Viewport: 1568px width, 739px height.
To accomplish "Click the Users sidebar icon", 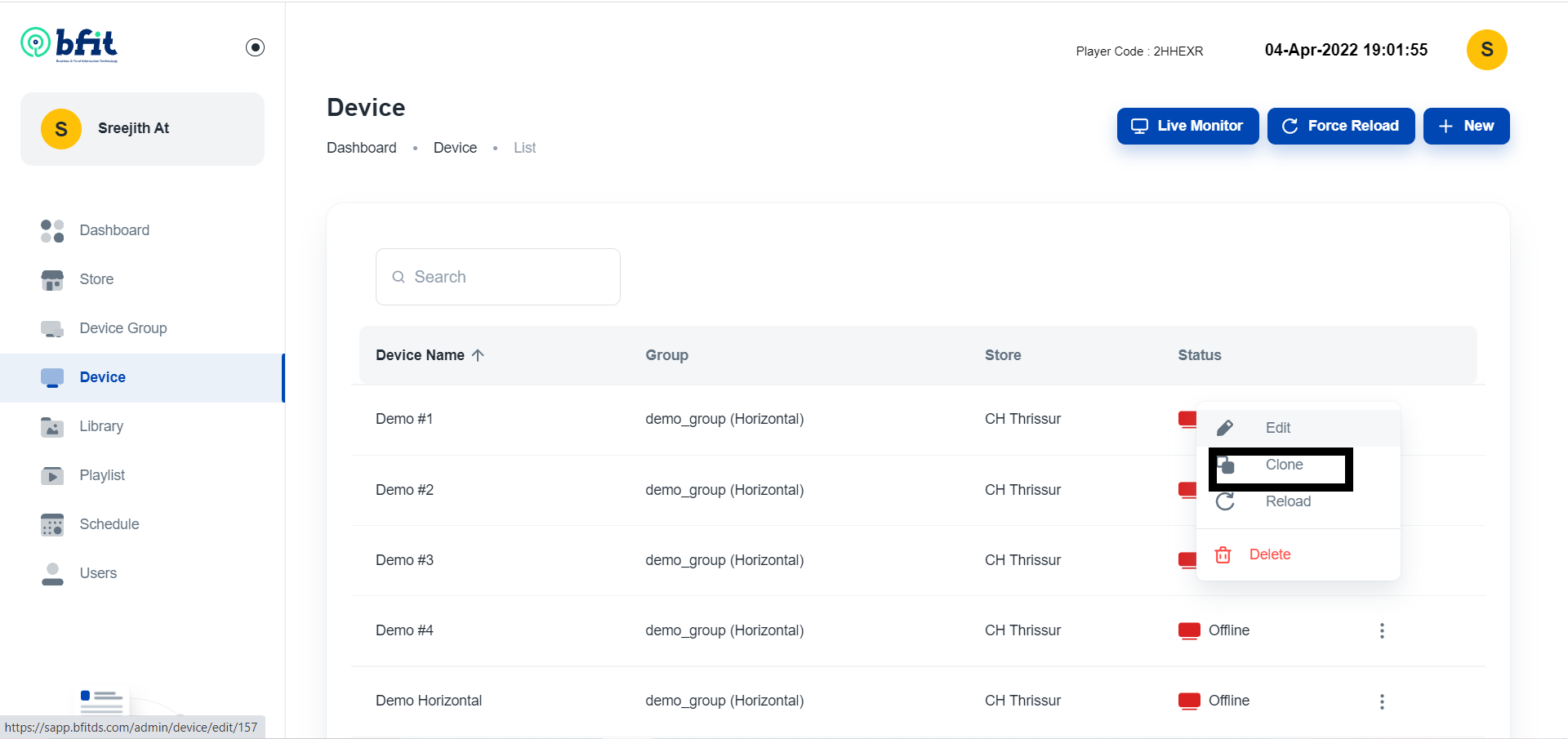I will coord(52,574).
